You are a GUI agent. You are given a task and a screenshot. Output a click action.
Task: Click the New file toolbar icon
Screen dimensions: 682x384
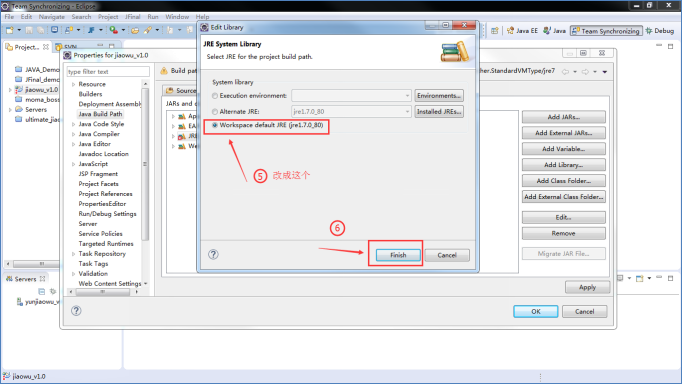pos(10,30)
